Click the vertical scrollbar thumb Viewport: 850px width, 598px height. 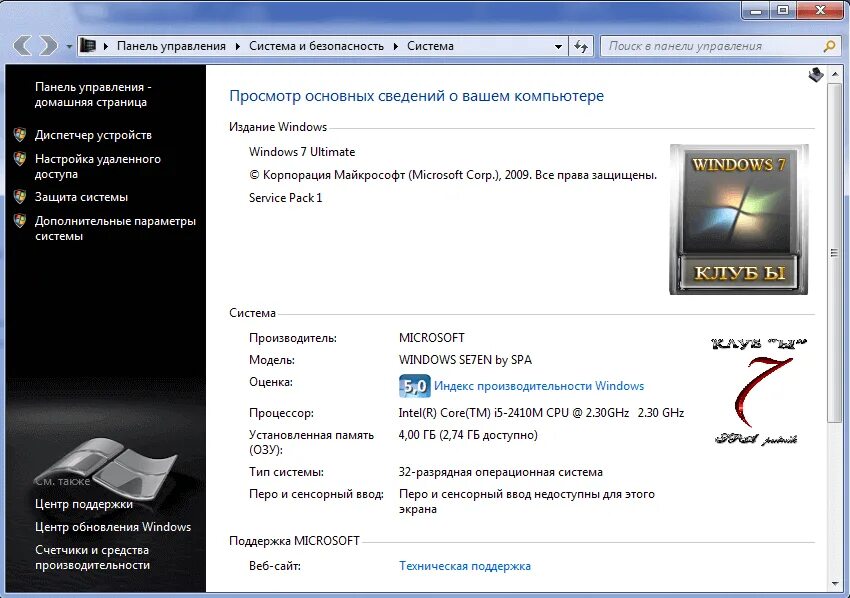coord(835,253)
